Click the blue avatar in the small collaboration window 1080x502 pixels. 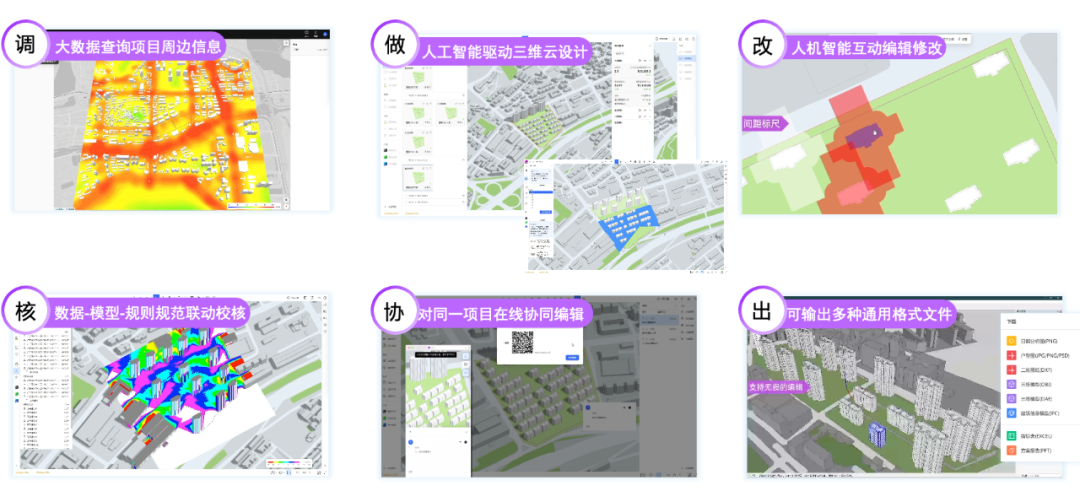click(411, 442)
